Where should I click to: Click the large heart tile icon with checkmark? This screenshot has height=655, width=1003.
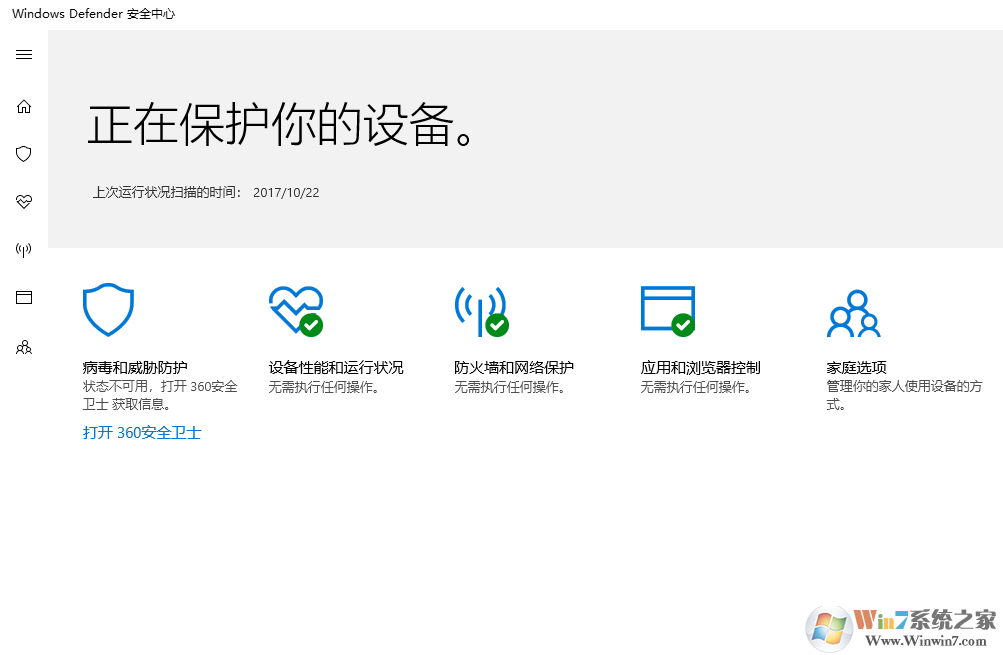point(295,310)
